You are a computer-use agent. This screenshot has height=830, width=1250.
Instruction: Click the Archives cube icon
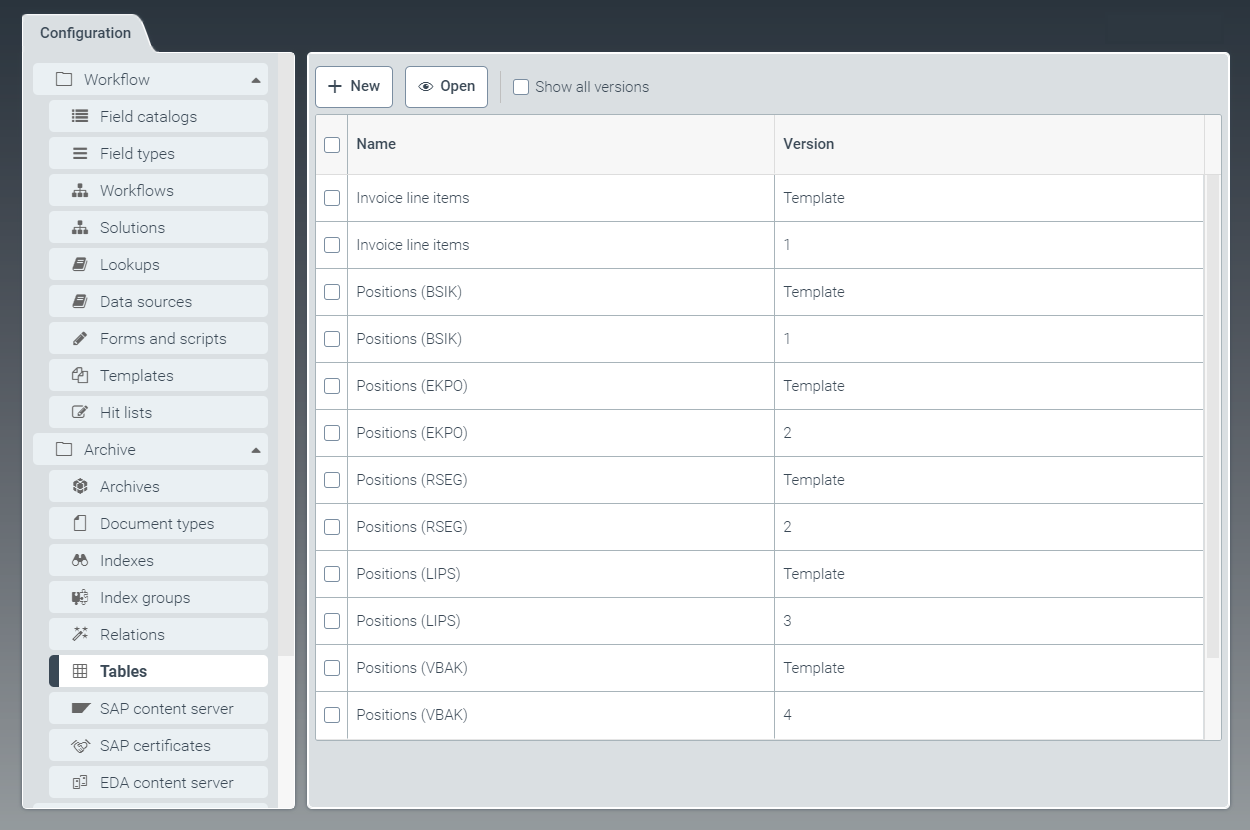click(x=80, y=487)
